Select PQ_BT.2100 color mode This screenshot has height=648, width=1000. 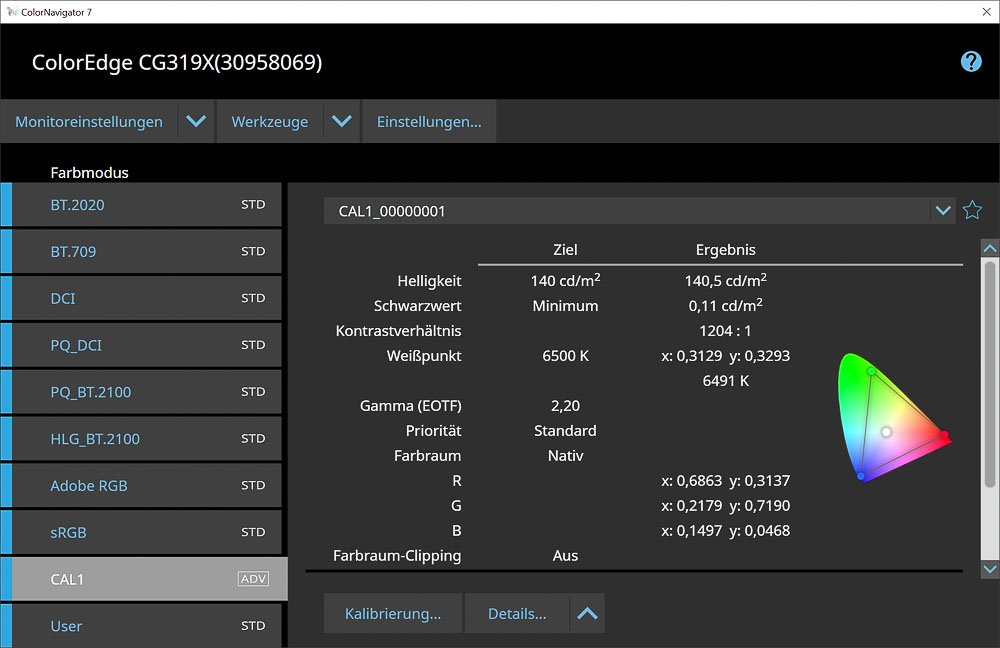tap(141, 392)
